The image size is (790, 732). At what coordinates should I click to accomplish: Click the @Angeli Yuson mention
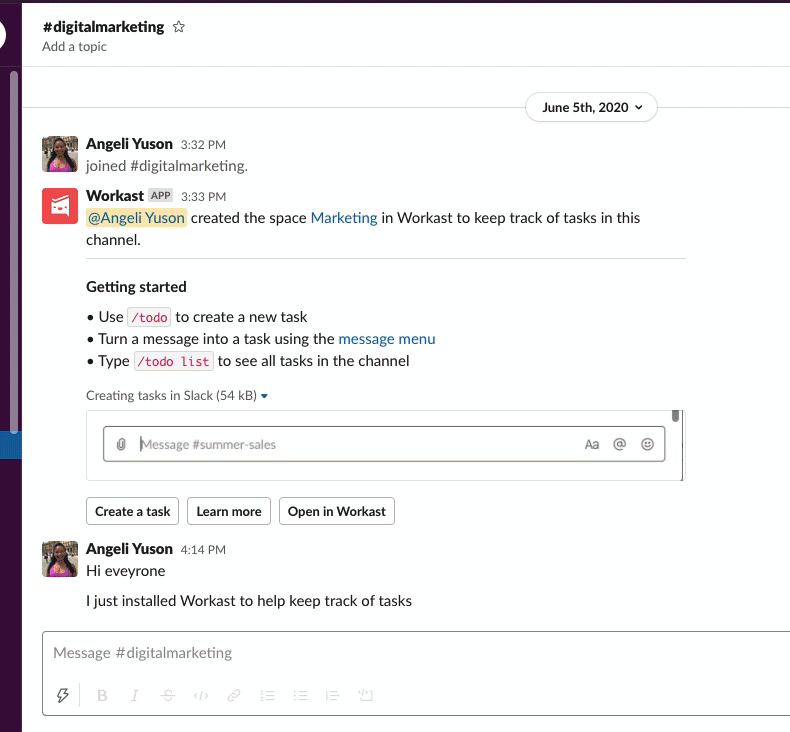click(137, 218)
